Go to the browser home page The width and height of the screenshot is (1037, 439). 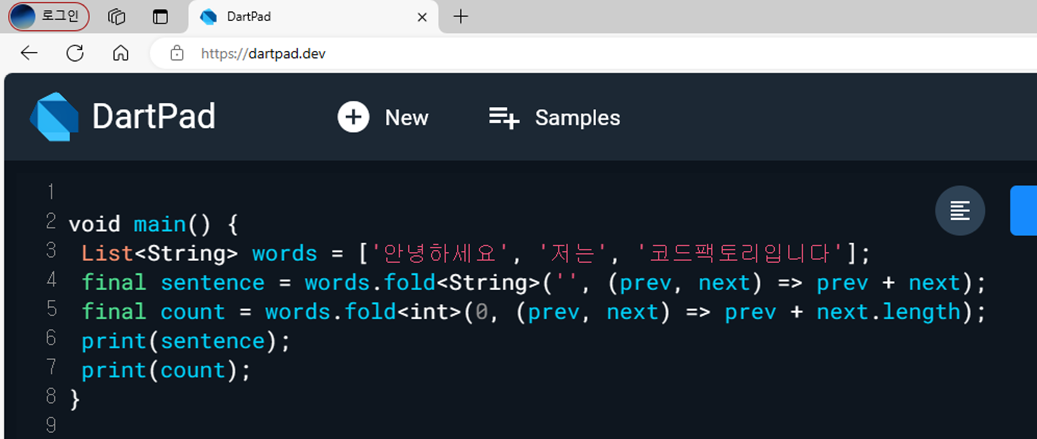[120, 54]
